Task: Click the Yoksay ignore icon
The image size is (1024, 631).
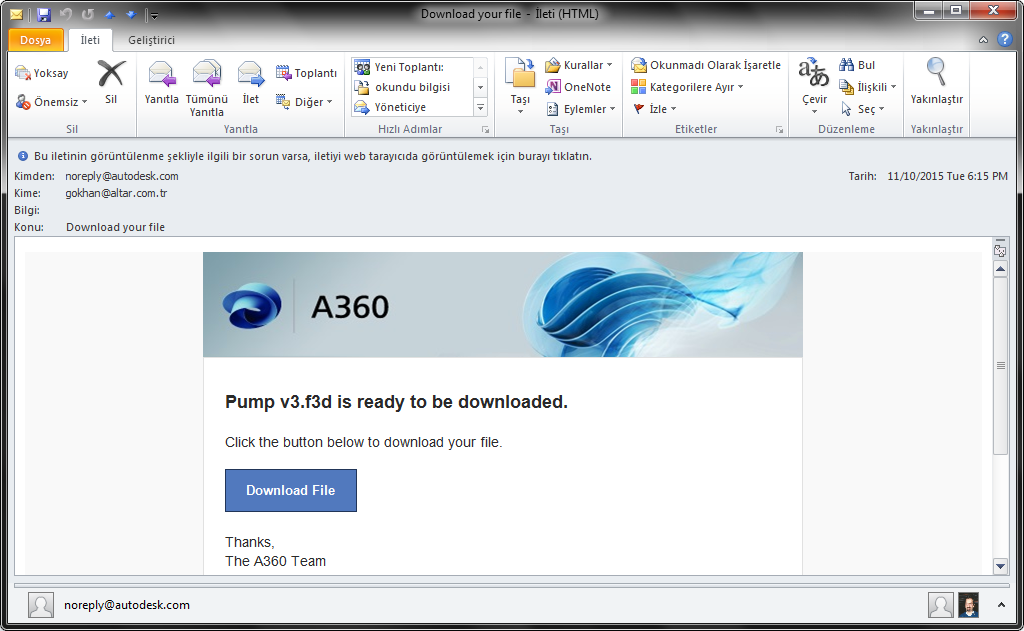Action: pos(23,73)
